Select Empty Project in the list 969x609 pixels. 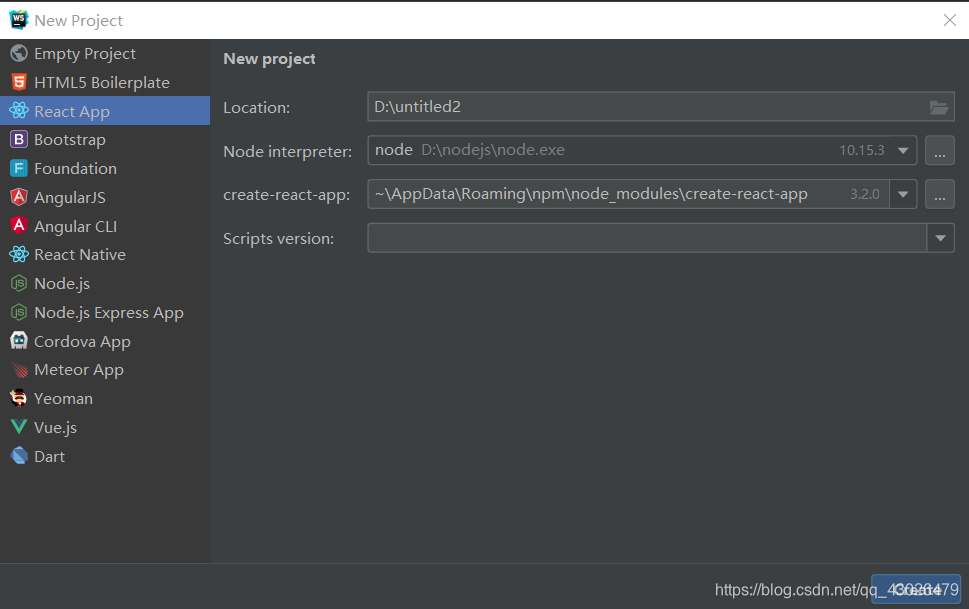(105, 54)
